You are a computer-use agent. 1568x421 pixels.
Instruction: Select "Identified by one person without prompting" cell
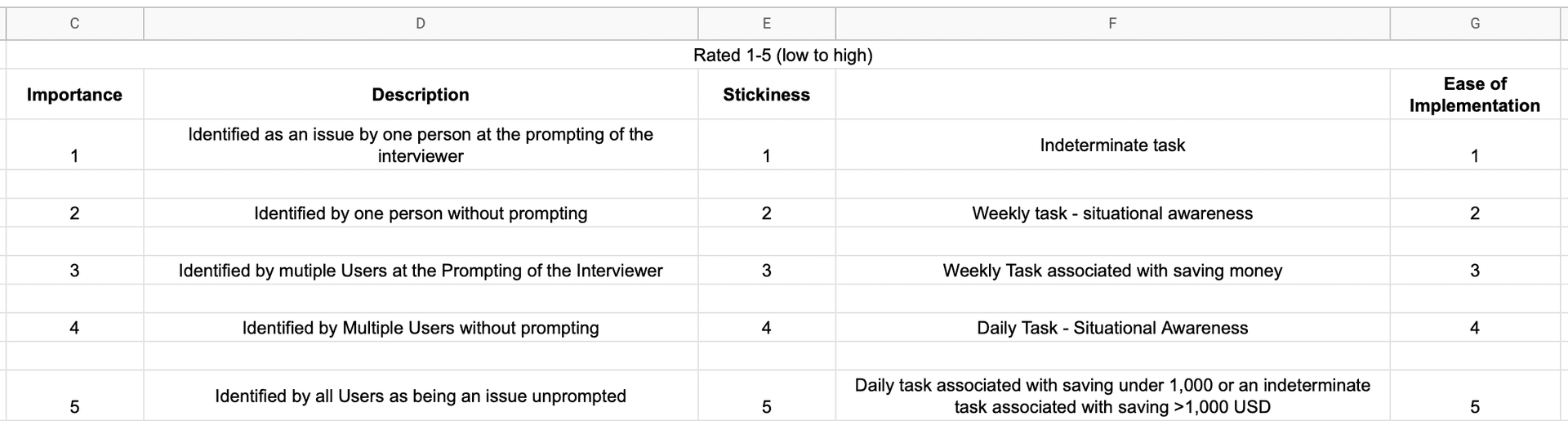420,213
